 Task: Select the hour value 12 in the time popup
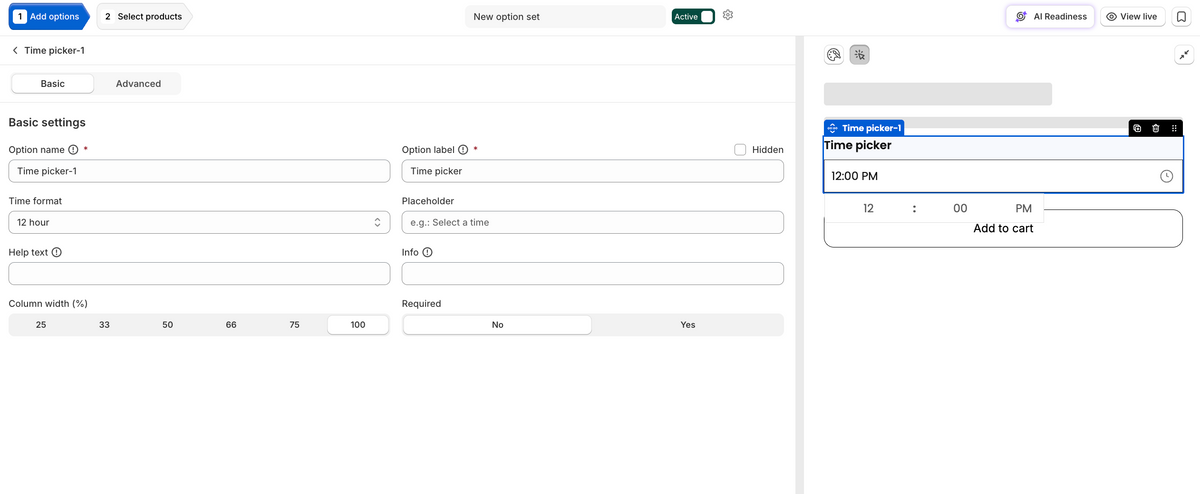tap(868, 209)
